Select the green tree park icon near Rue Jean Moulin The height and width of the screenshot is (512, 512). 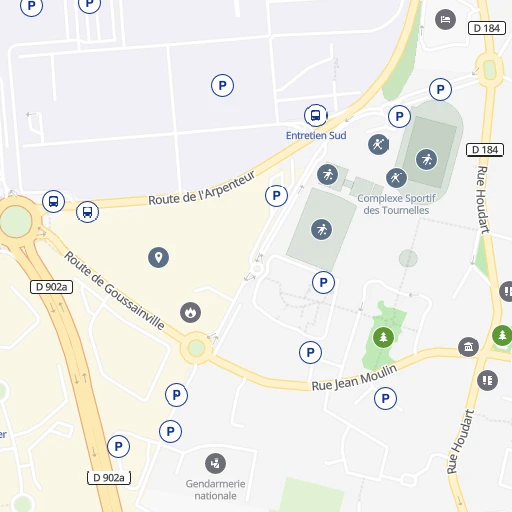click(383, 337)
